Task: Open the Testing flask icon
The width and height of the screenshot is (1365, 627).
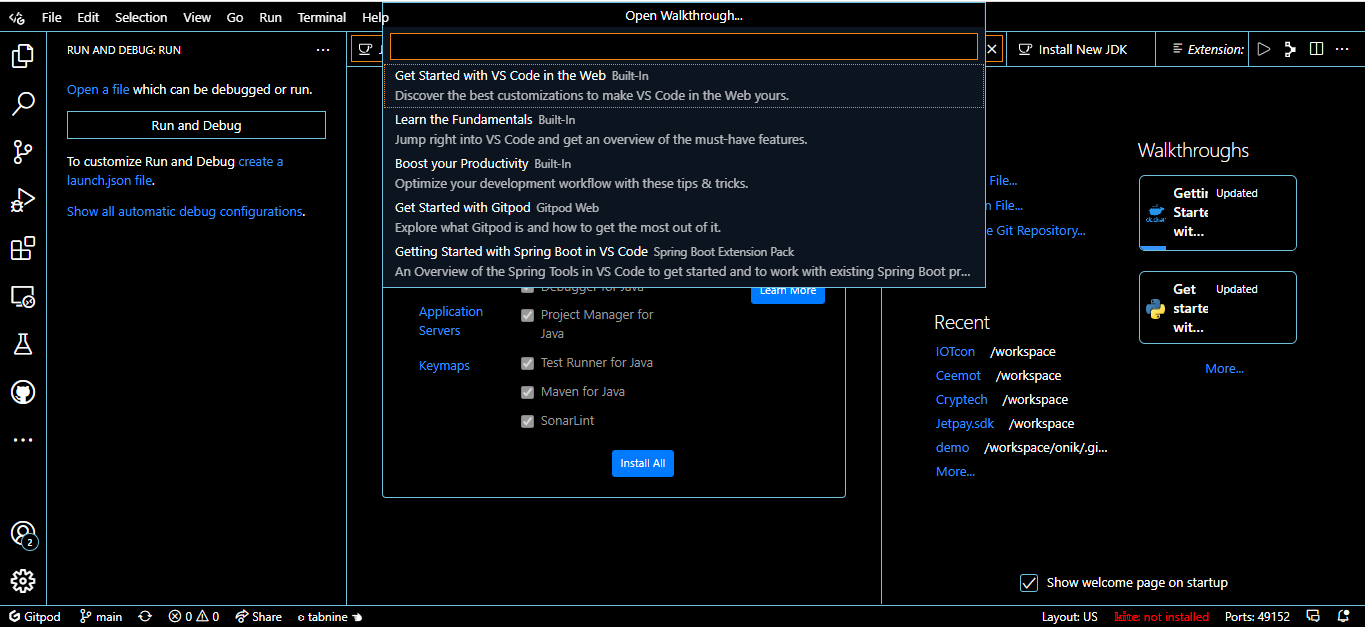Action: tap(23, 344)
